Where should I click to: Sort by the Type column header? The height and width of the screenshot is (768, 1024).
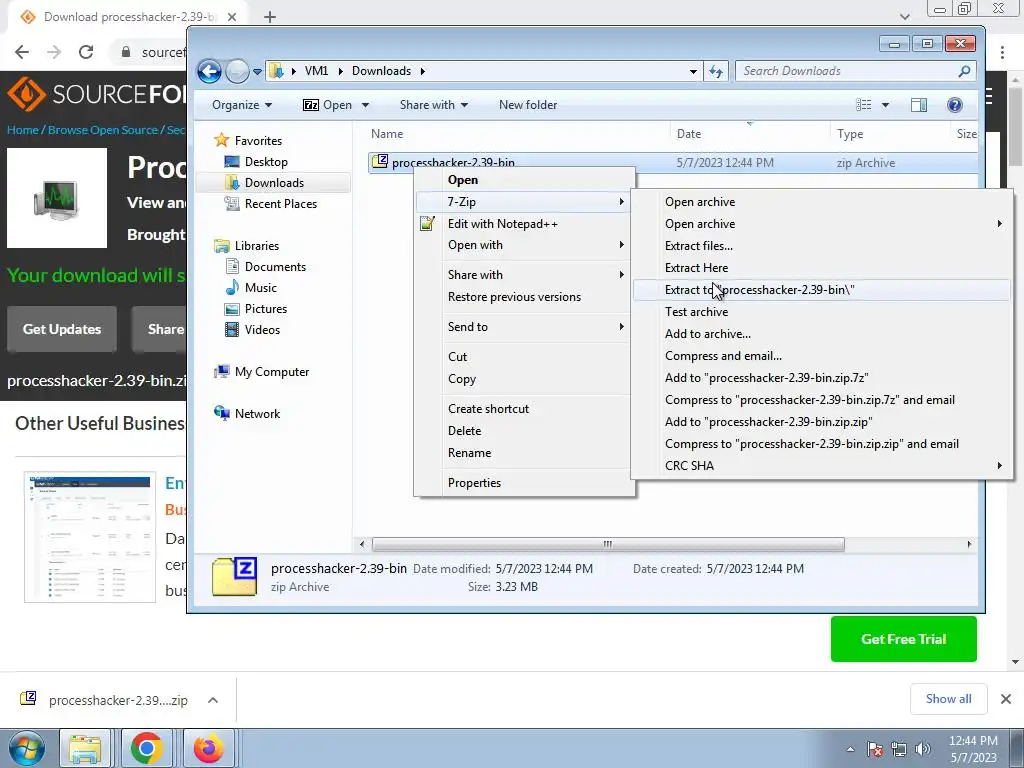[x=850, y=134]
